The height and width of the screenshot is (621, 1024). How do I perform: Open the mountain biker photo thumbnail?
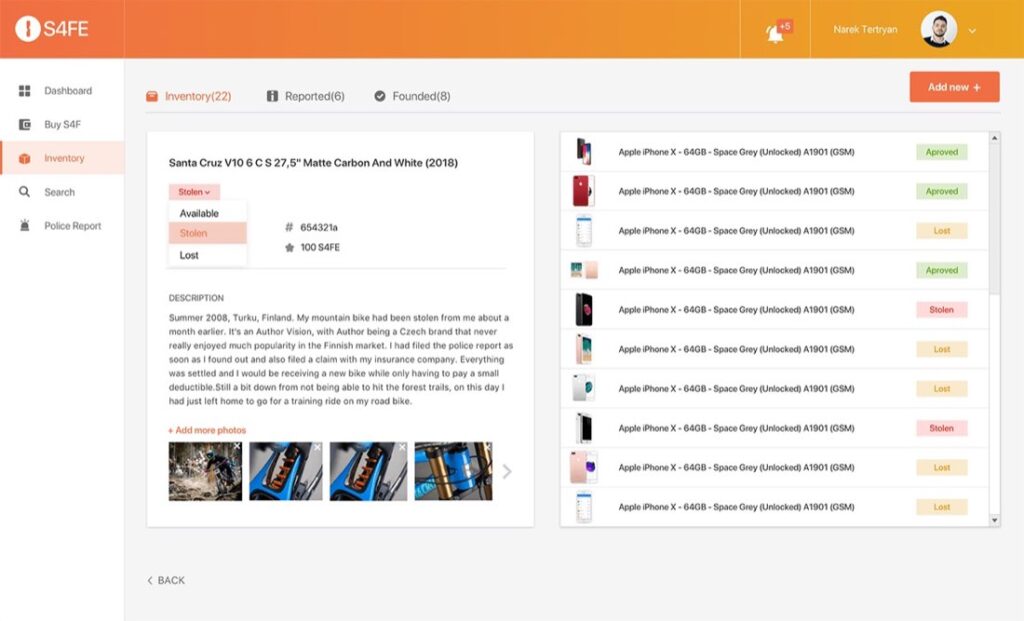205,471
